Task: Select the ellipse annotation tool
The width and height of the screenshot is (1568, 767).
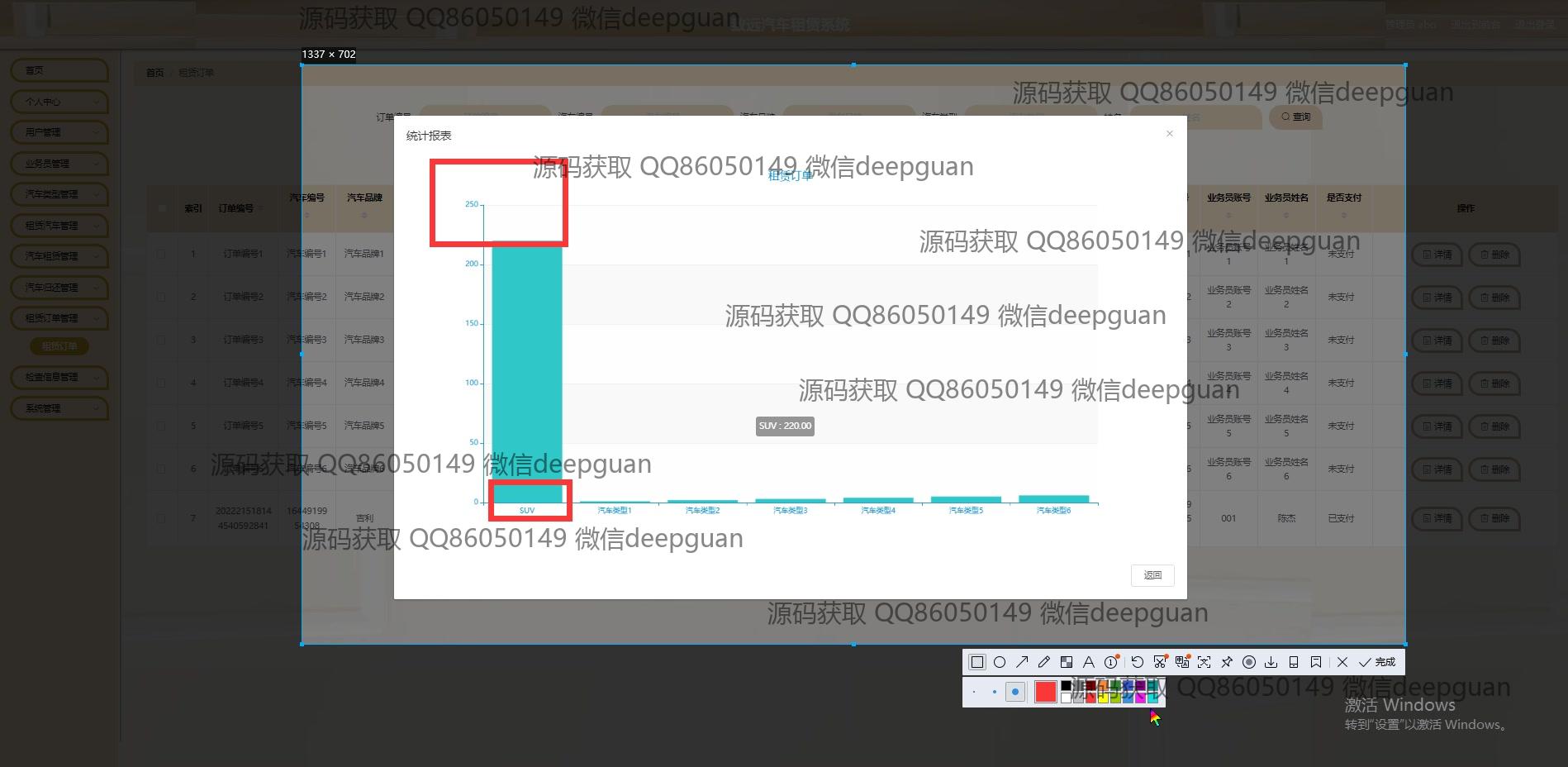Action: click(x=1000, y=662)
